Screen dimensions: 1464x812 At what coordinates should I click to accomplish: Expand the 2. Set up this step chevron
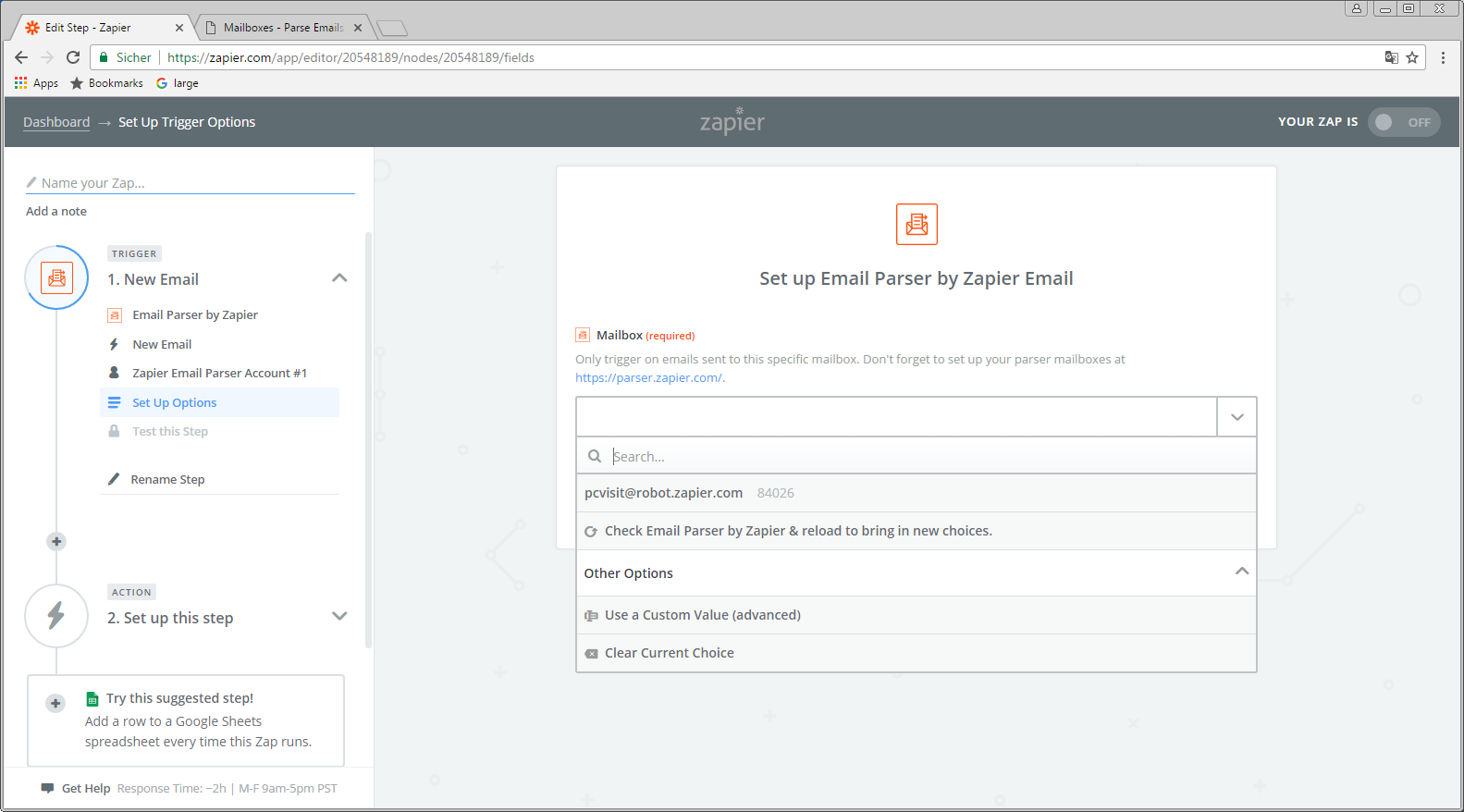tap(339, 616)
